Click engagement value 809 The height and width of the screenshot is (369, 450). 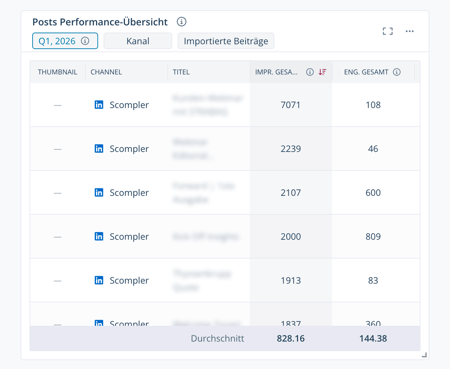point(373,237)
